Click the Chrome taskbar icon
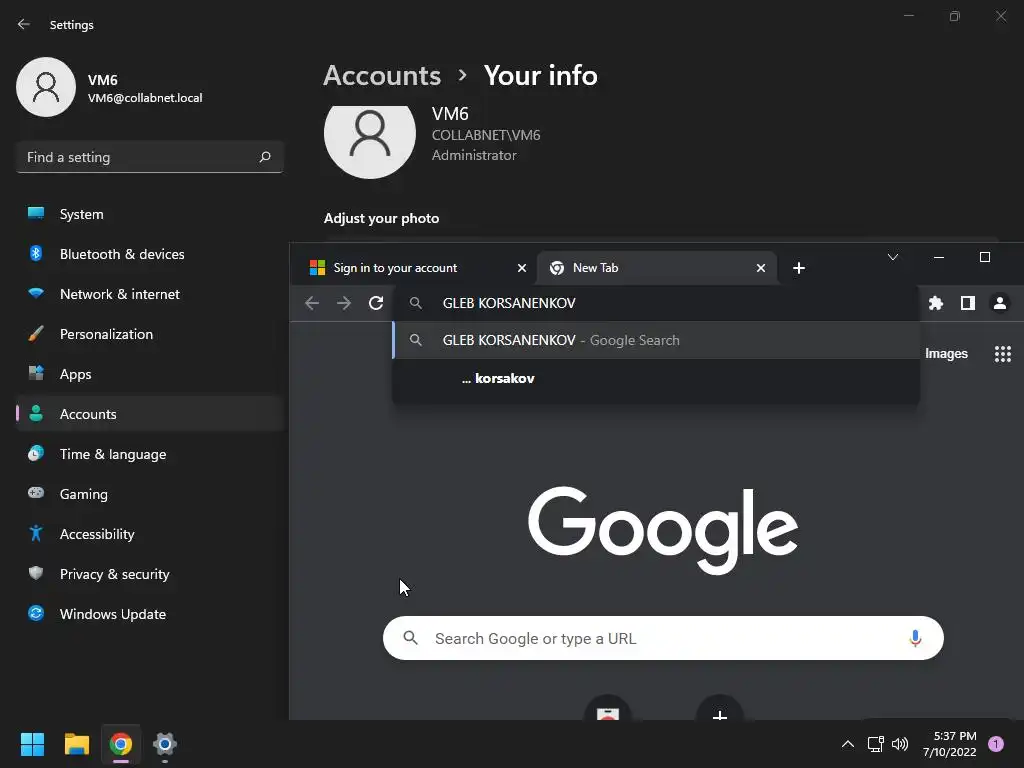Image resolution: width=1024 pixels, height=768 pixels. (x=121, y=744)
